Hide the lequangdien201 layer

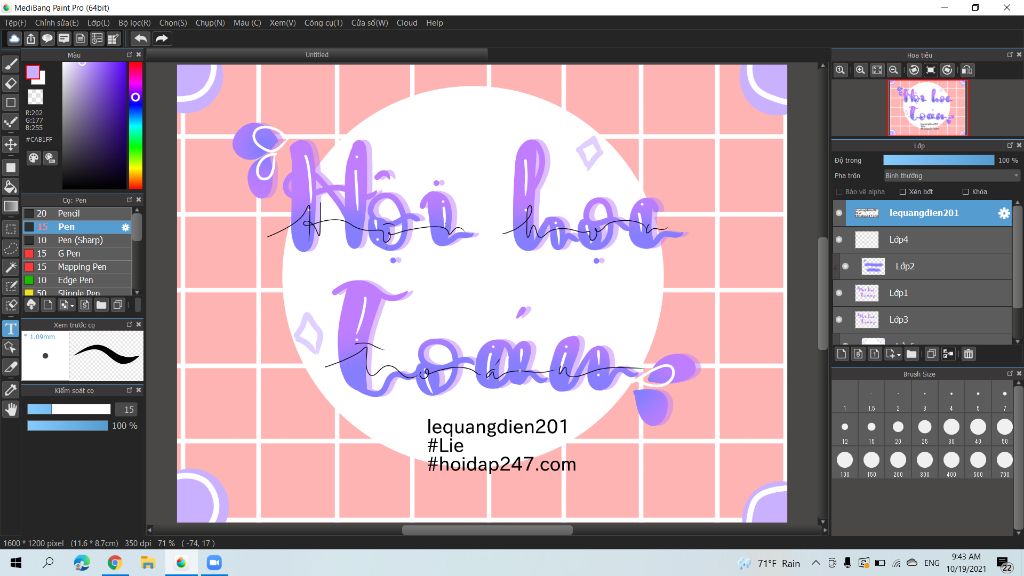839,213
